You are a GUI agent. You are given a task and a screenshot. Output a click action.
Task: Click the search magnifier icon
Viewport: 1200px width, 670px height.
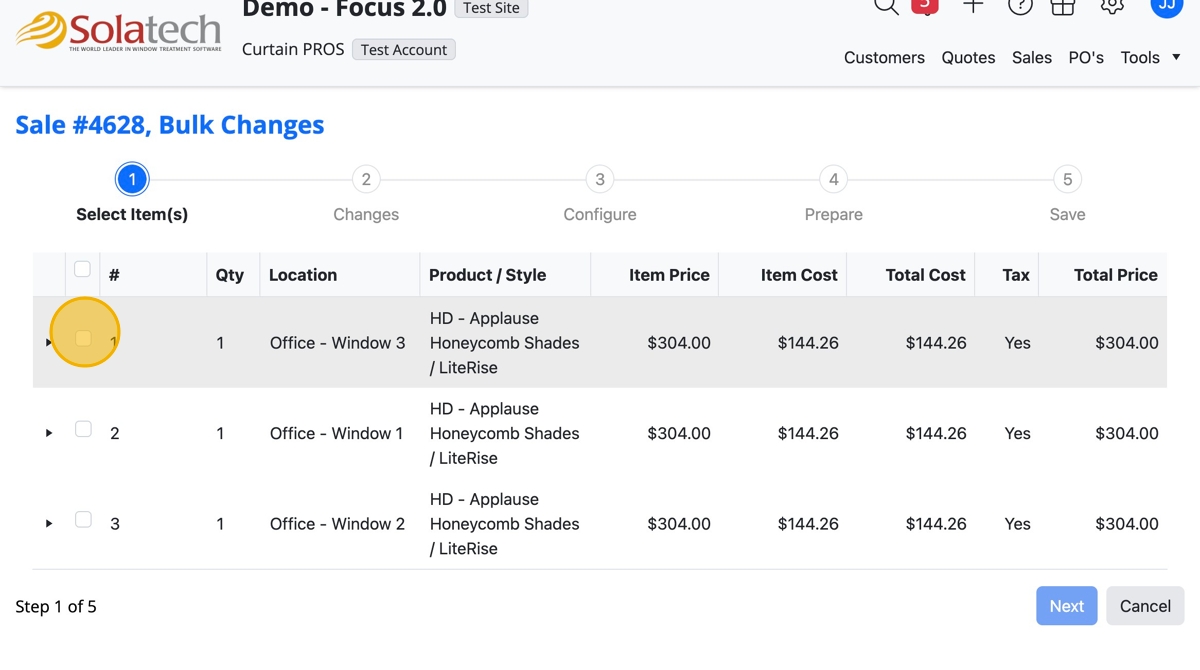click(886, 6)
